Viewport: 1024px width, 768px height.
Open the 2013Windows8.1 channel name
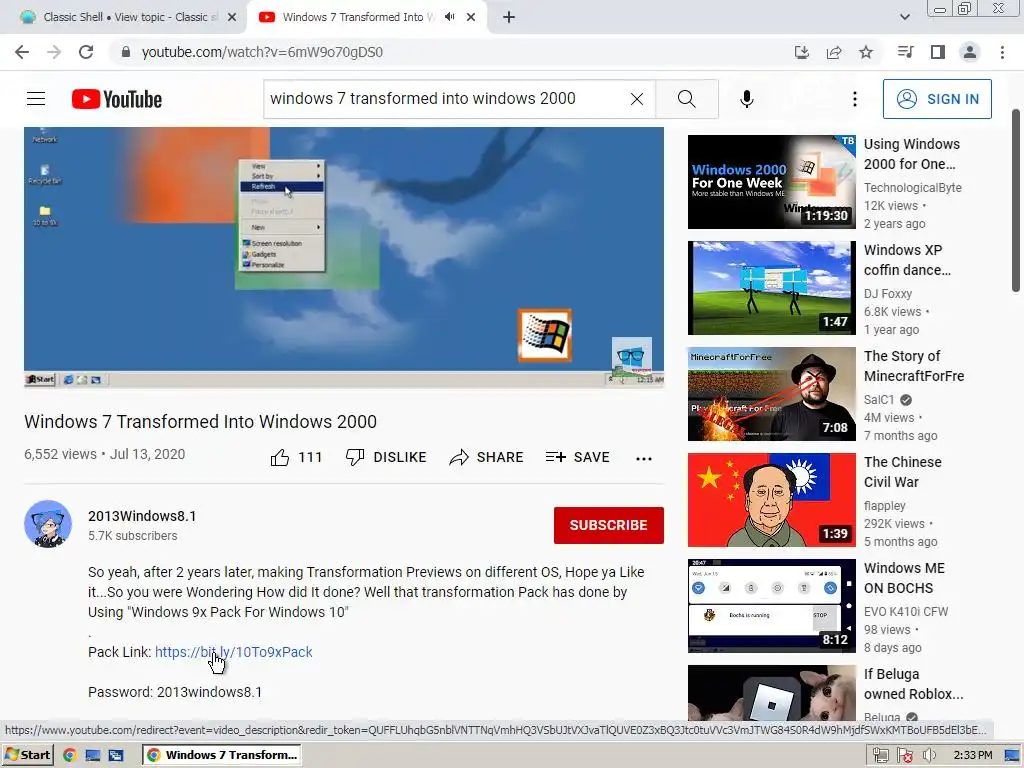(142, 516)
